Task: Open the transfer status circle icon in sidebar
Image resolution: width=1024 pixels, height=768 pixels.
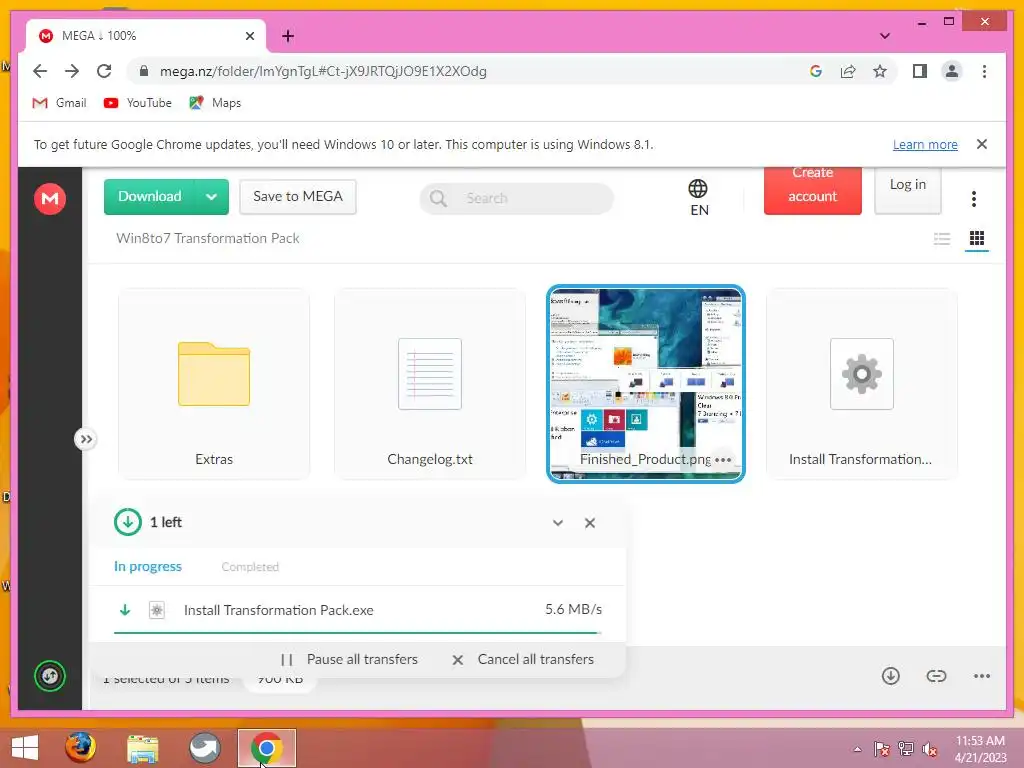Action: pyautogui.click(x=50, y=676)
